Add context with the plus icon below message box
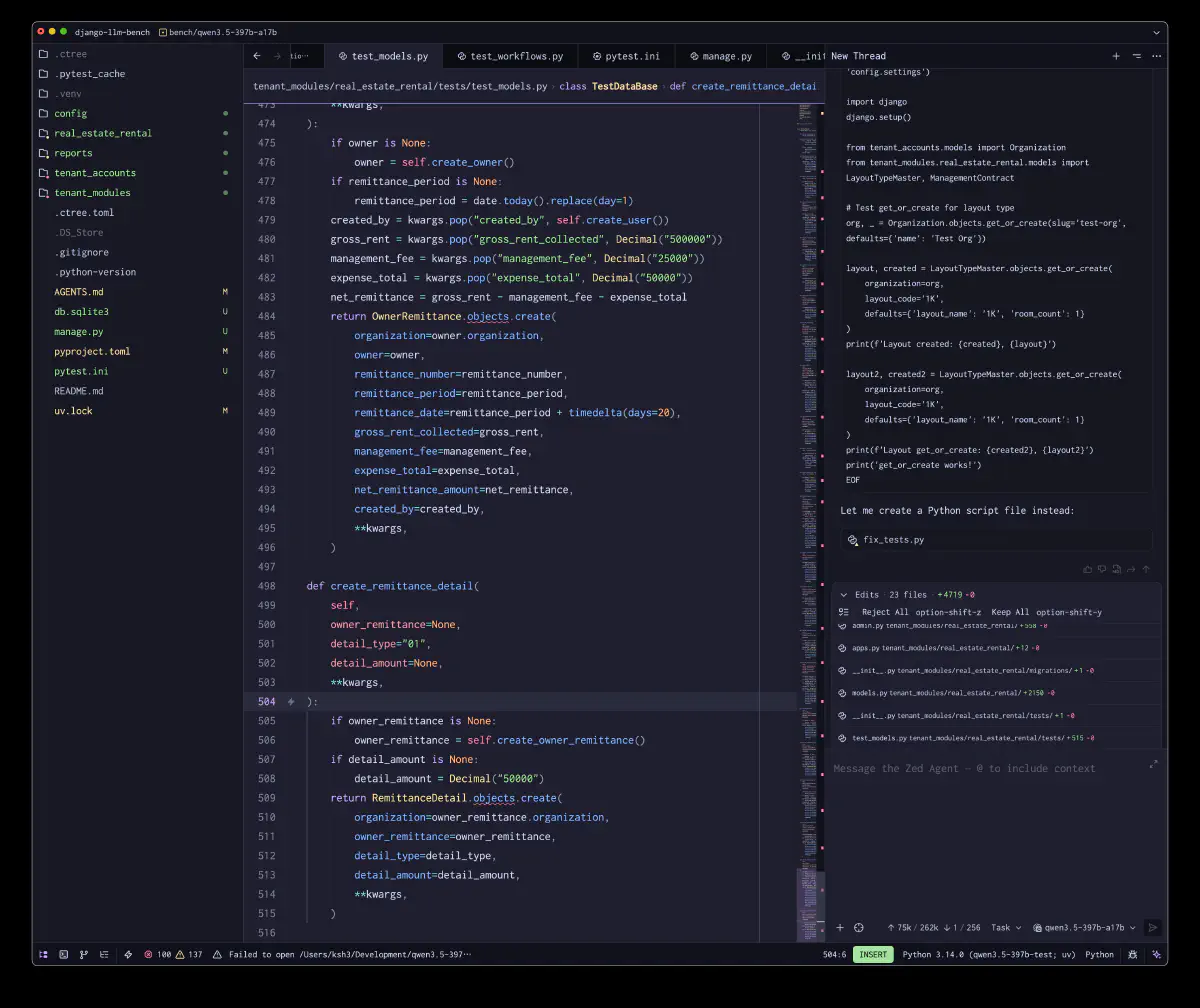 coord(840,927)
